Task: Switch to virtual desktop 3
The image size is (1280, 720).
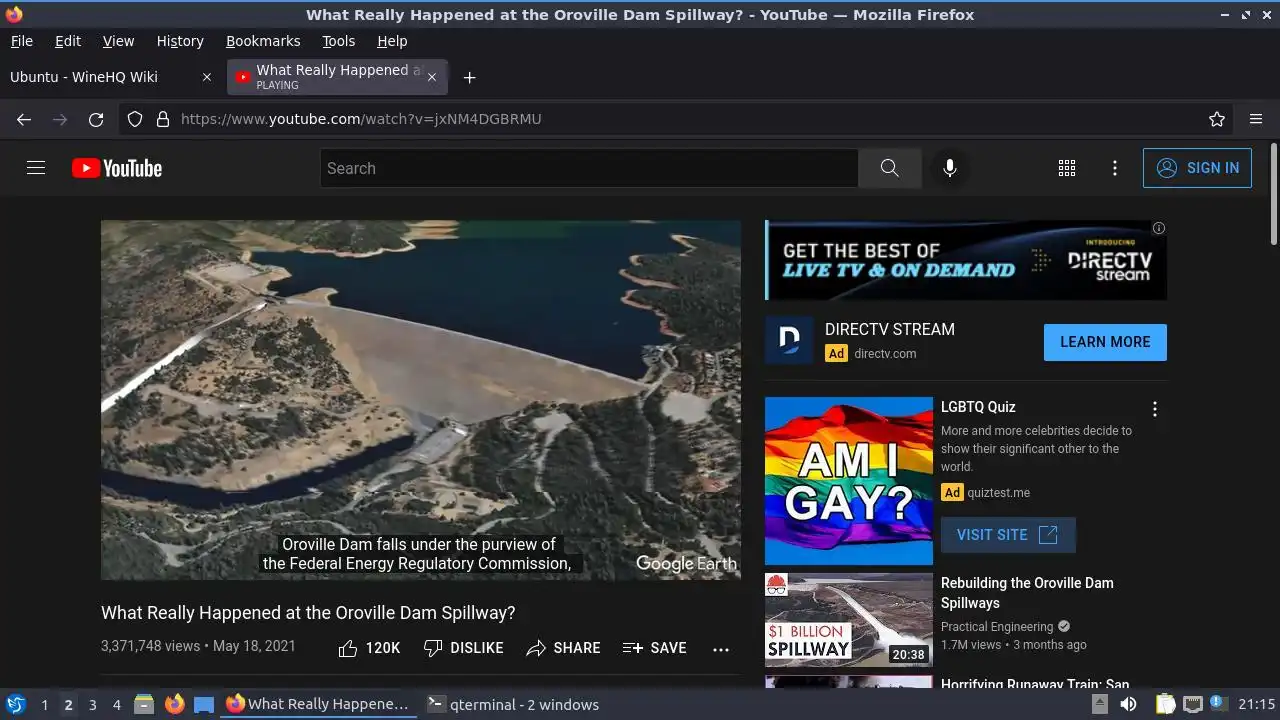Action: pos(92,705)
